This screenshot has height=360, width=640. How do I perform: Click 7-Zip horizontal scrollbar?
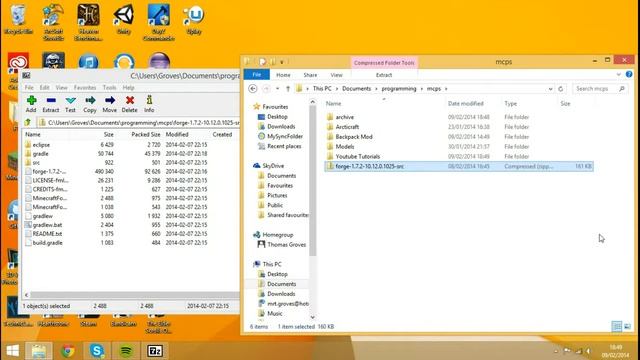click(x=135, y=295)
